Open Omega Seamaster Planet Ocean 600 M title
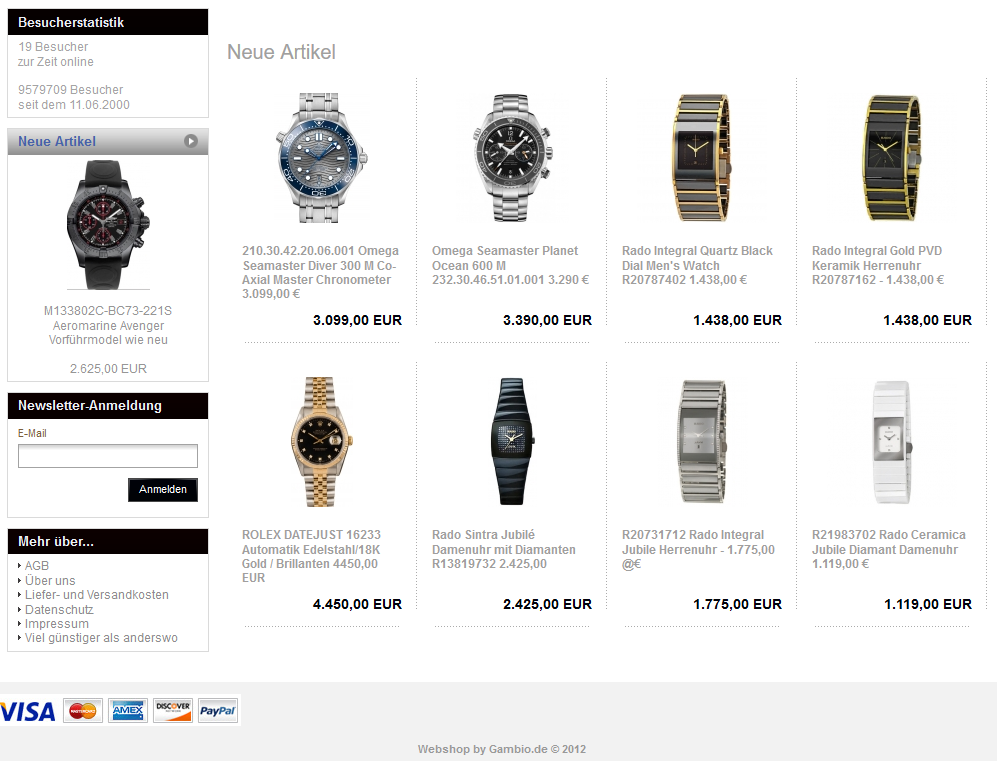This screenshot has height=763, width=998. 510,265
